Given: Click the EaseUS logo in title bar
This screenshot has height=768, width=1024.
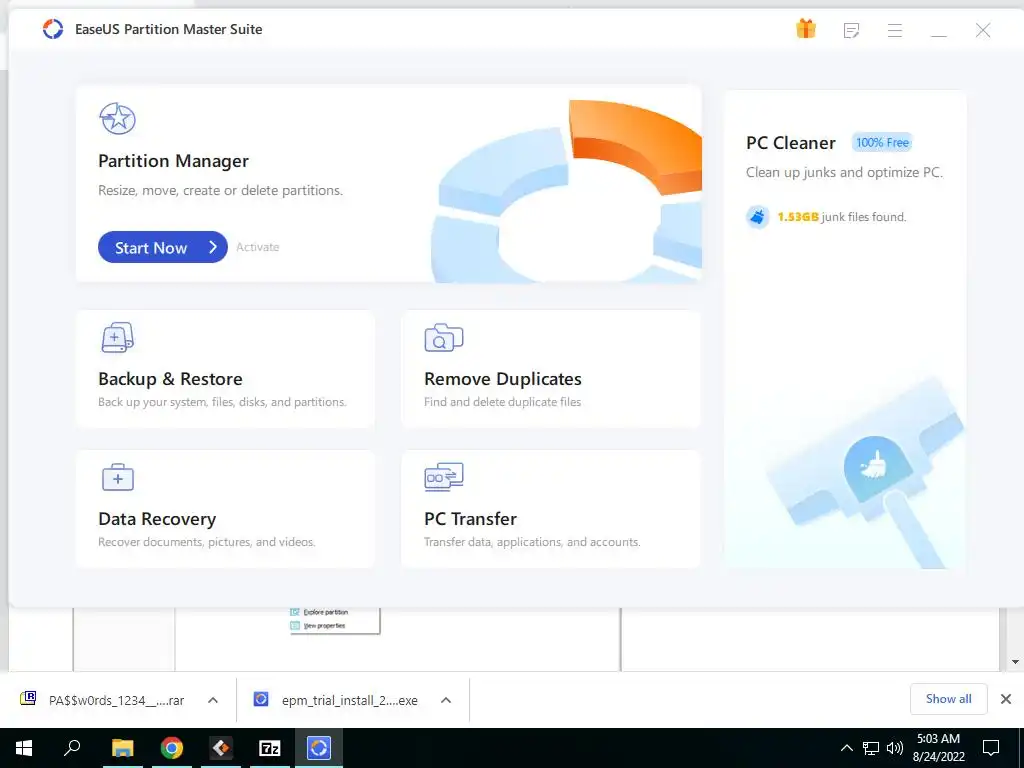Looking at the screenshot, I should click(53, 29).
